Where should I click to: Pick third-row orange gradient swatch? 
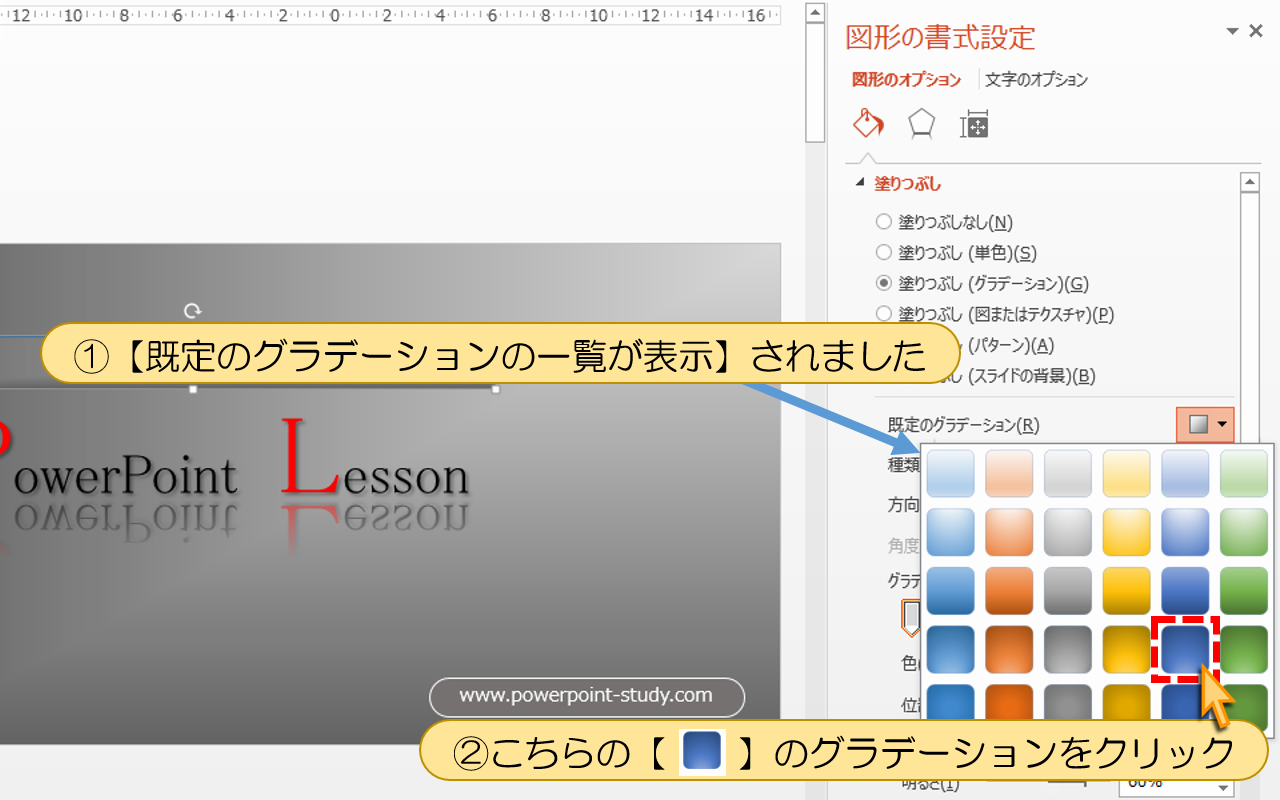1009,591
